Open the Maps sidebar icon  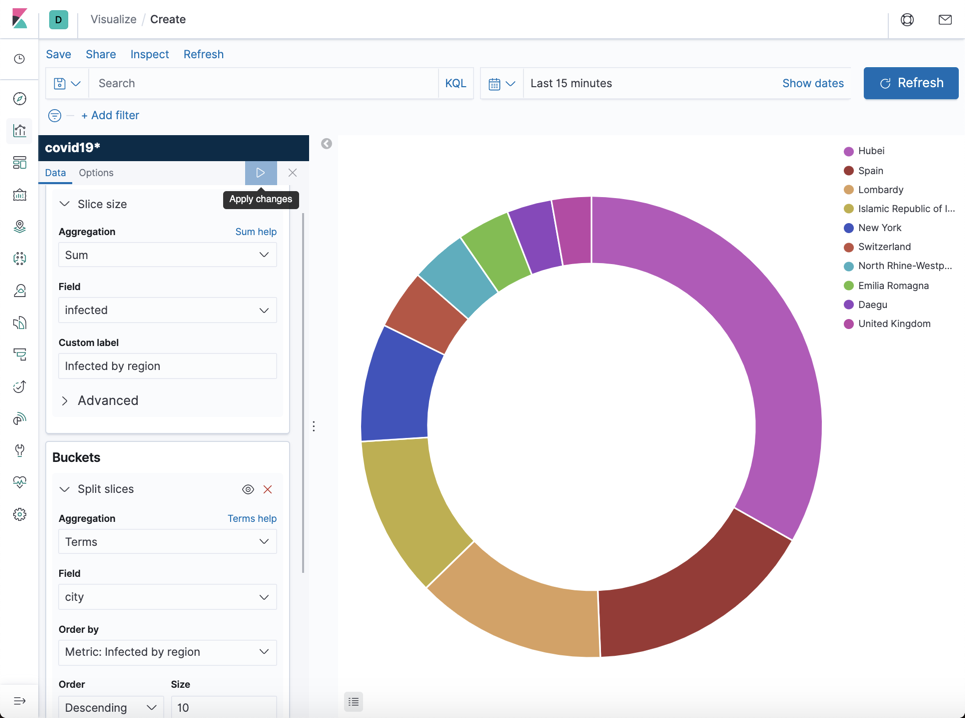pos(20,226)
